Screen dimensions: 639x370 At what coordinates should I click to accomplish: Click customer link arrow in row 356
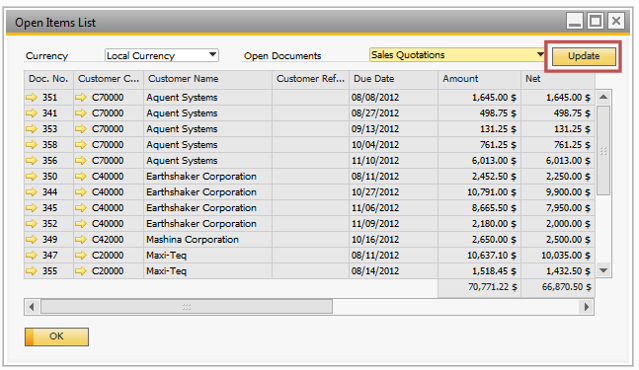tap(81, 161)
